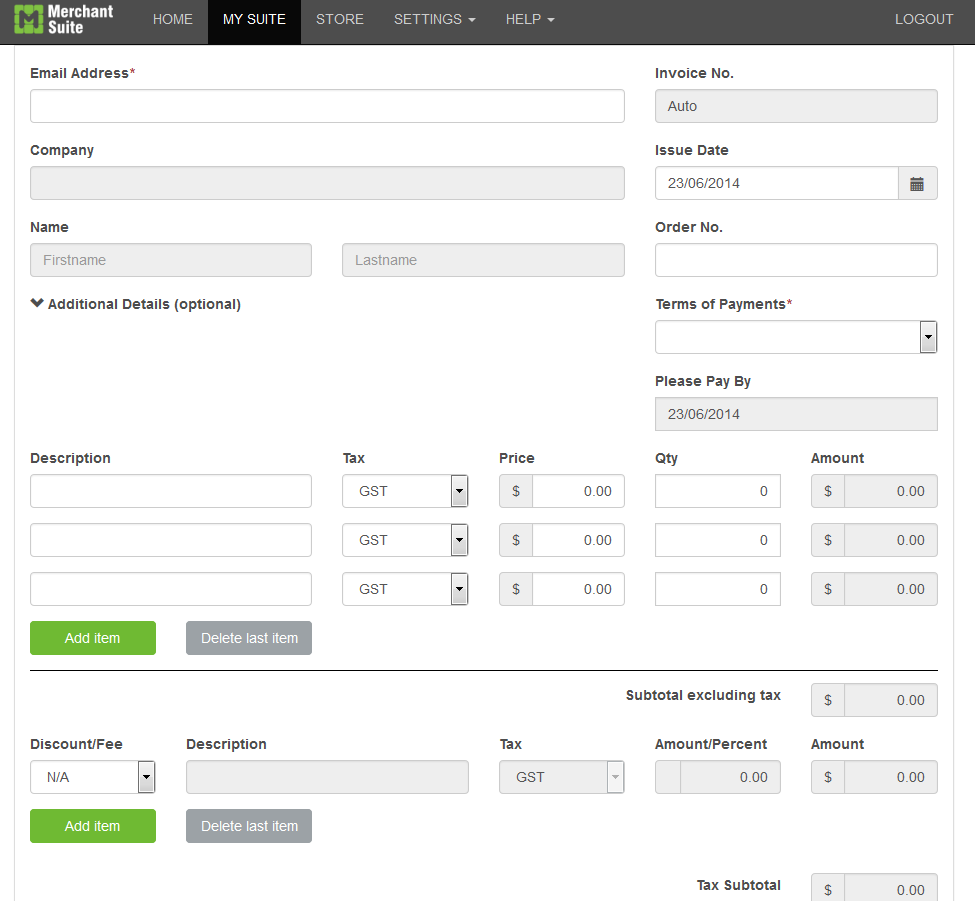Screen dimensions: 975x901
Task: Go to the HOME menu item
Action: [x=173, y=19]
